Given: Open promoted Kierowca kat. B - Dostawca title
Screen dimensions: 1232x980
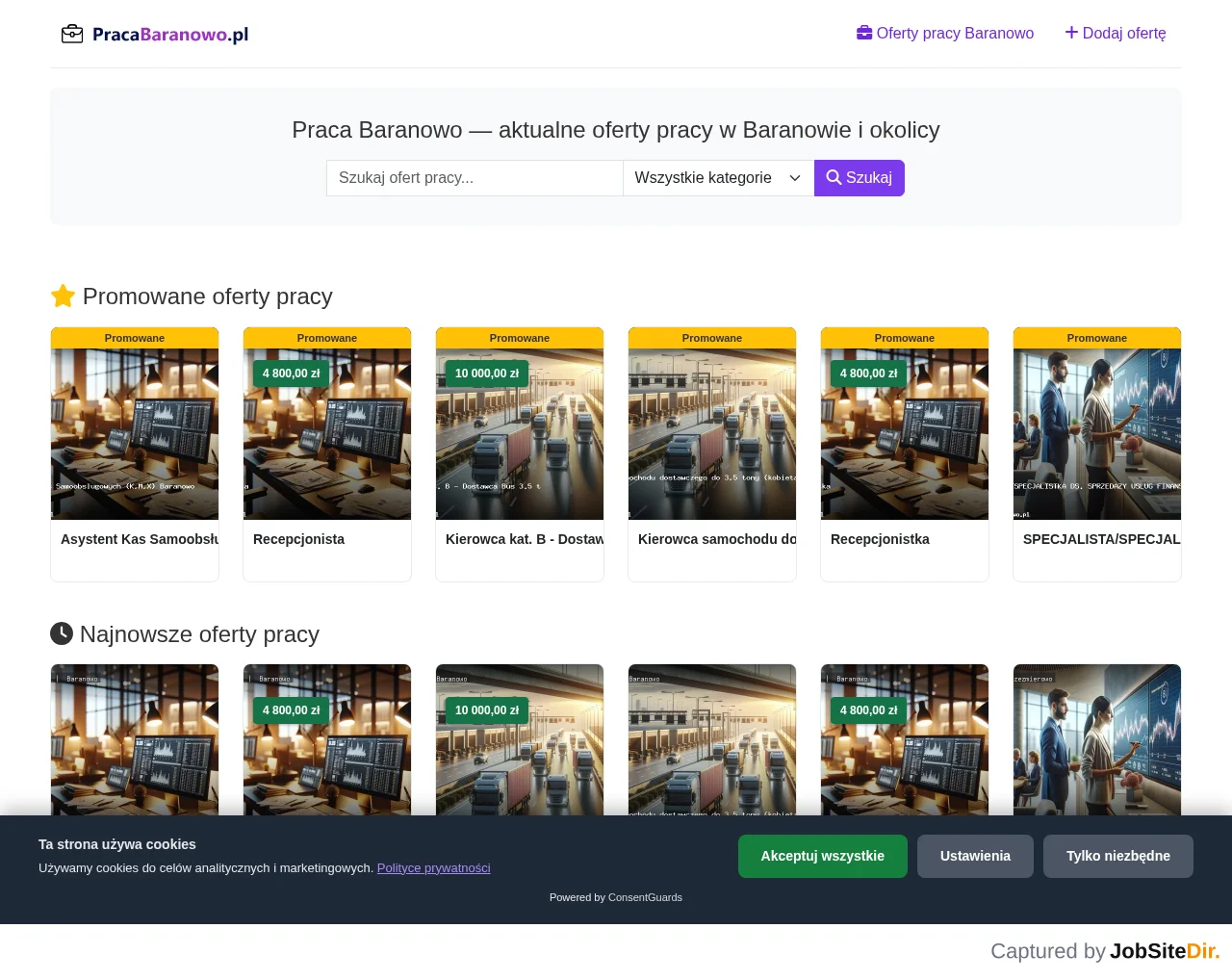Looking at the screenshot, I should [525, 539].
